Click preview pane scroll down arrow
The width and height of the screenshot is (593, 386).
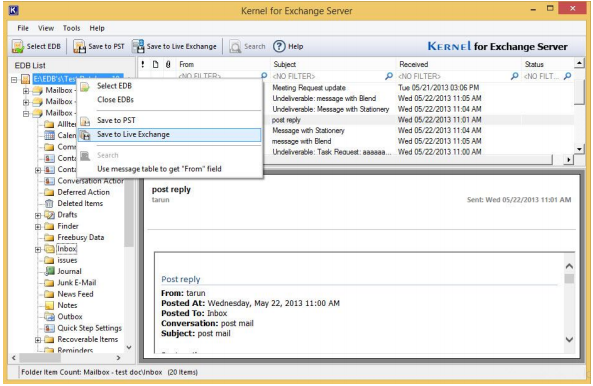tap(569, 339)
